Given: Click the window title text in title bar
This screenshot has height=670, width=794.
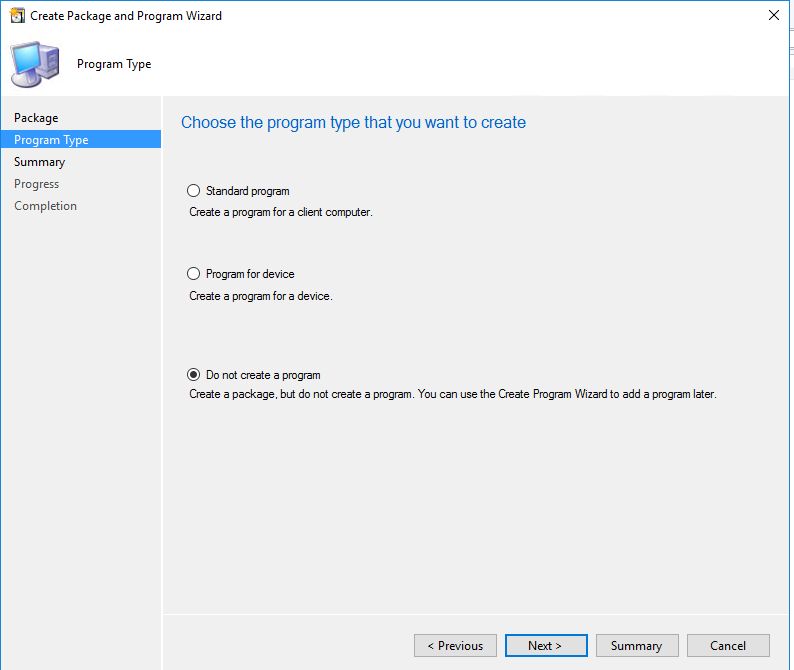Looking at the screenshot, I should pyautogui.click(x=126, y=16).
